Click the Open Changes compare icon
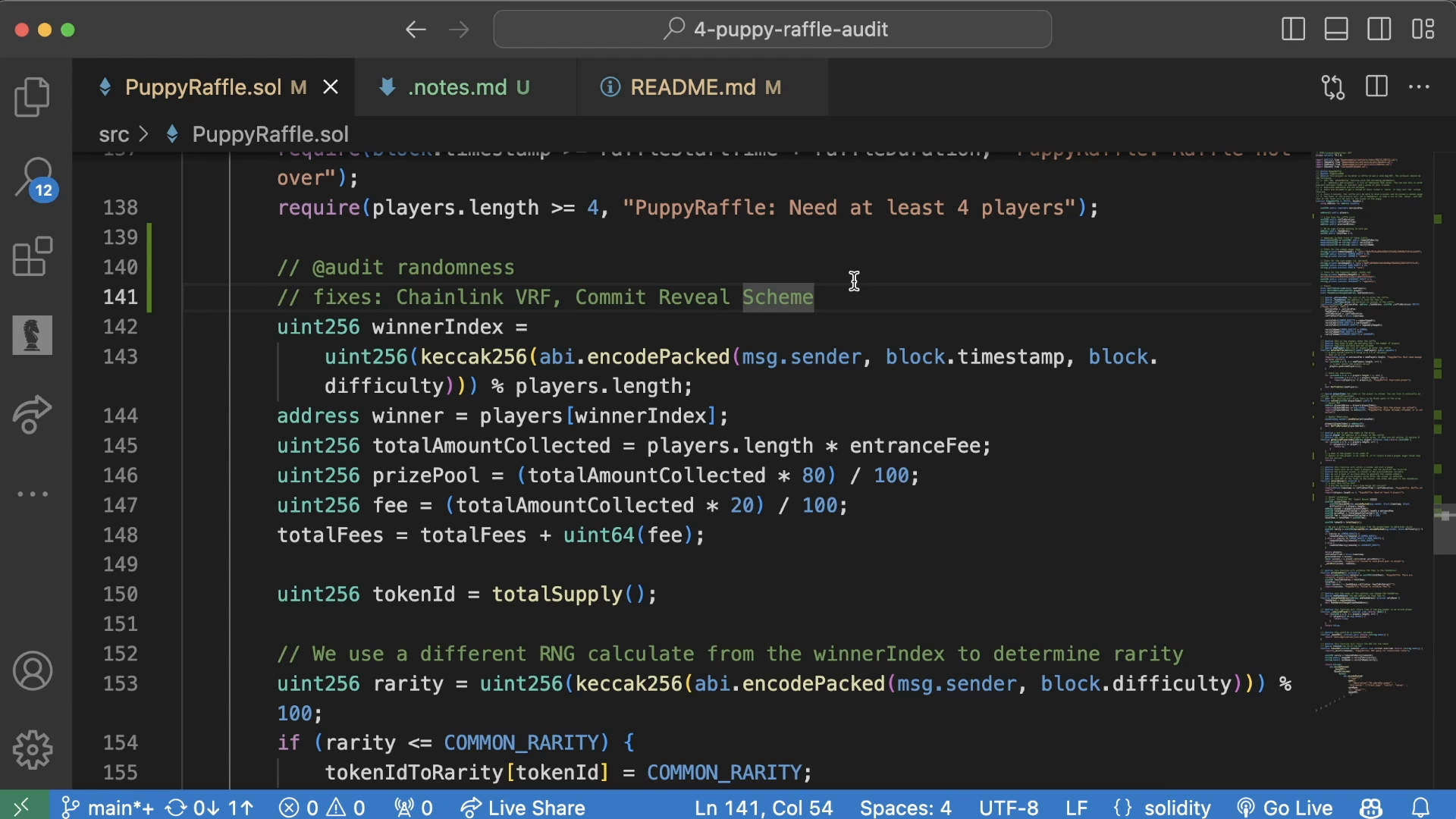The width and height of the screenshot is (1456, 819). pos(1332,86)
